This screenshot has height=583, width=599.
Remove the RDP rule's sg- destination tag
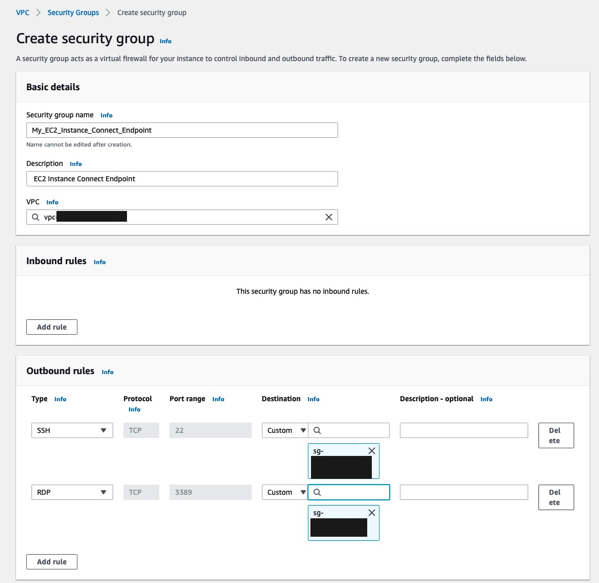point(371,513)
